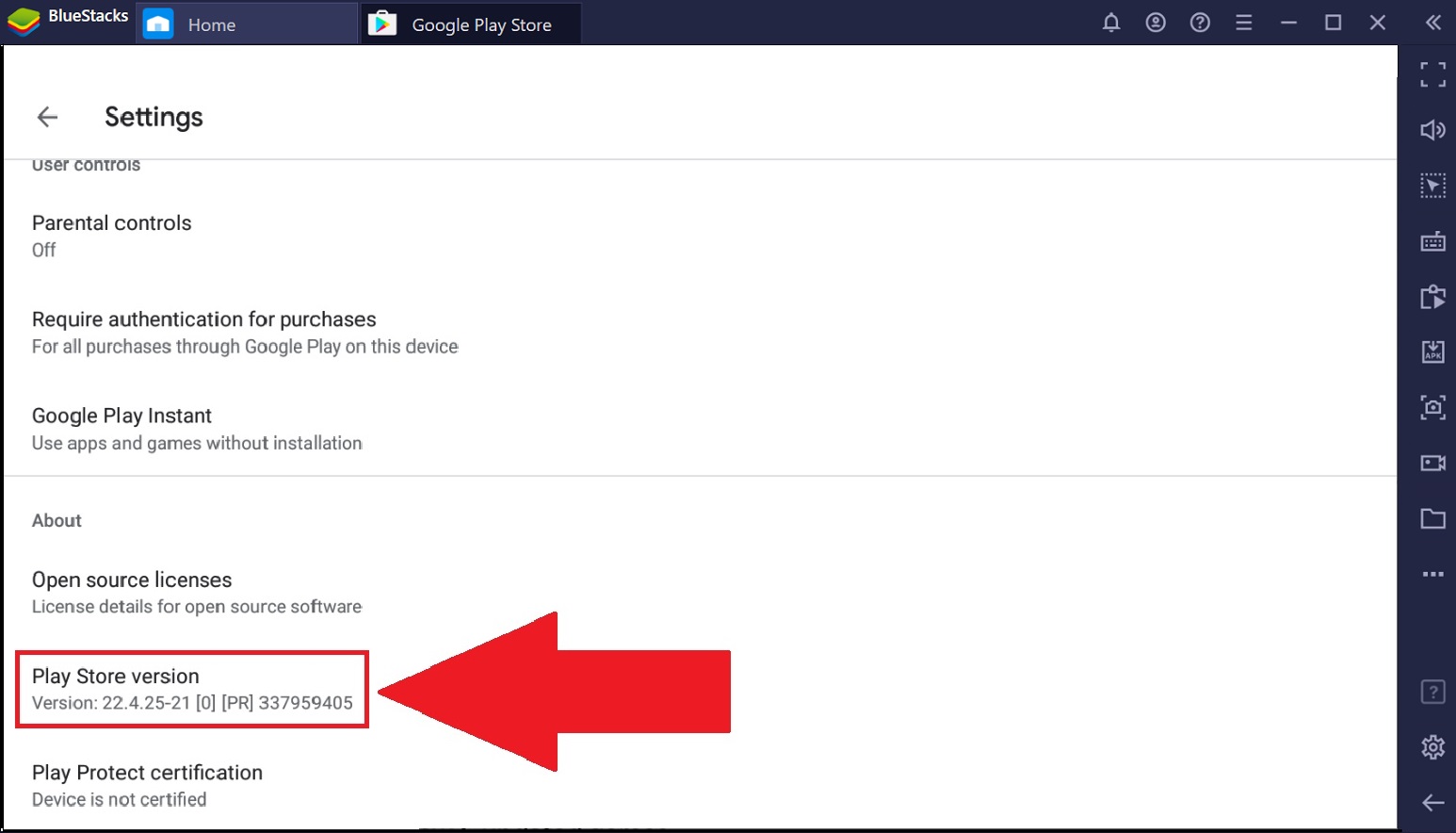
Task: Open Parental controls setting
Action: click(x=700, y=236)
